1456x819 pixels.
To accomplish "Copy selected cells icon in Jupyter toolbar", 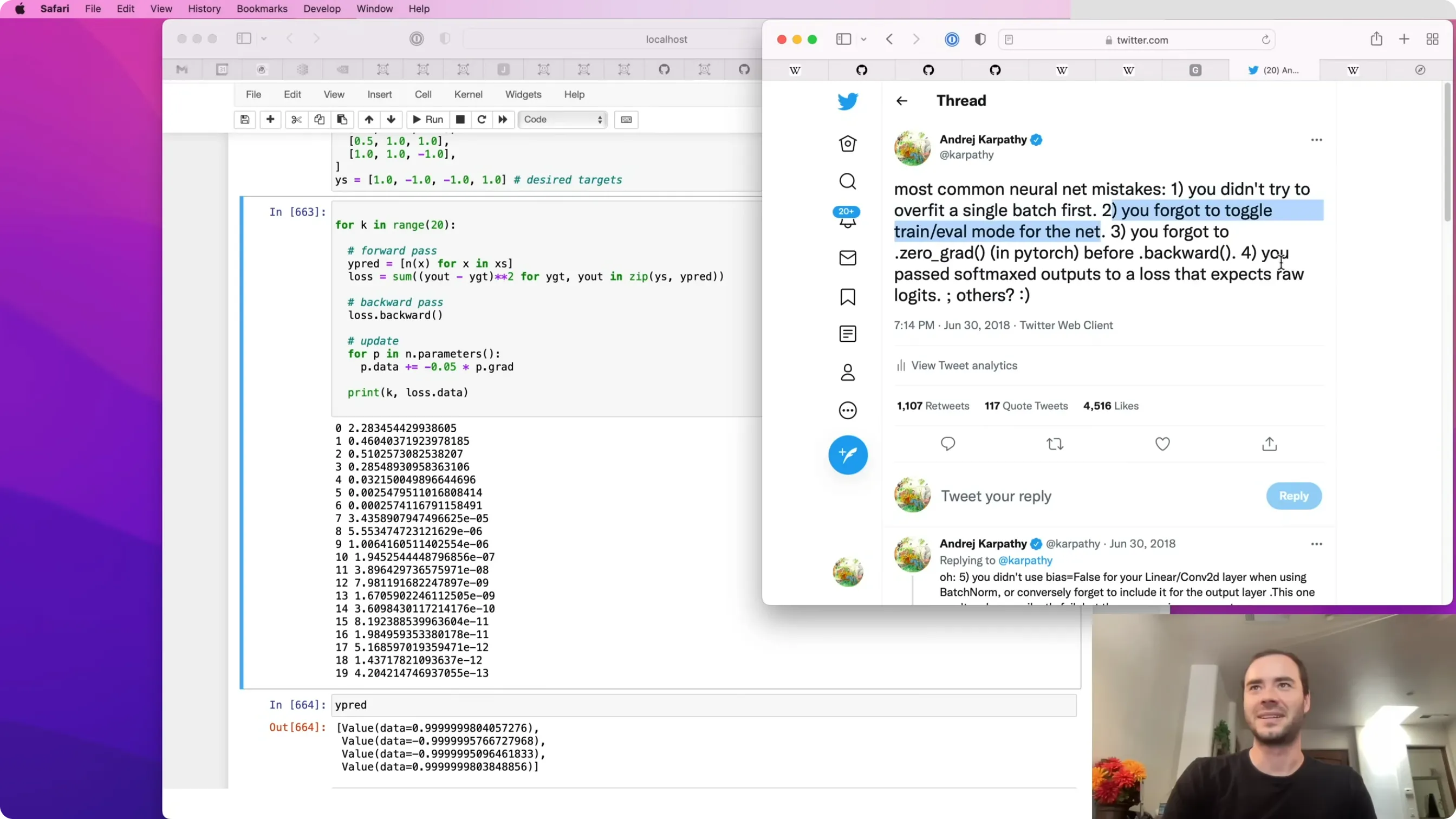I will coord(320,119).
